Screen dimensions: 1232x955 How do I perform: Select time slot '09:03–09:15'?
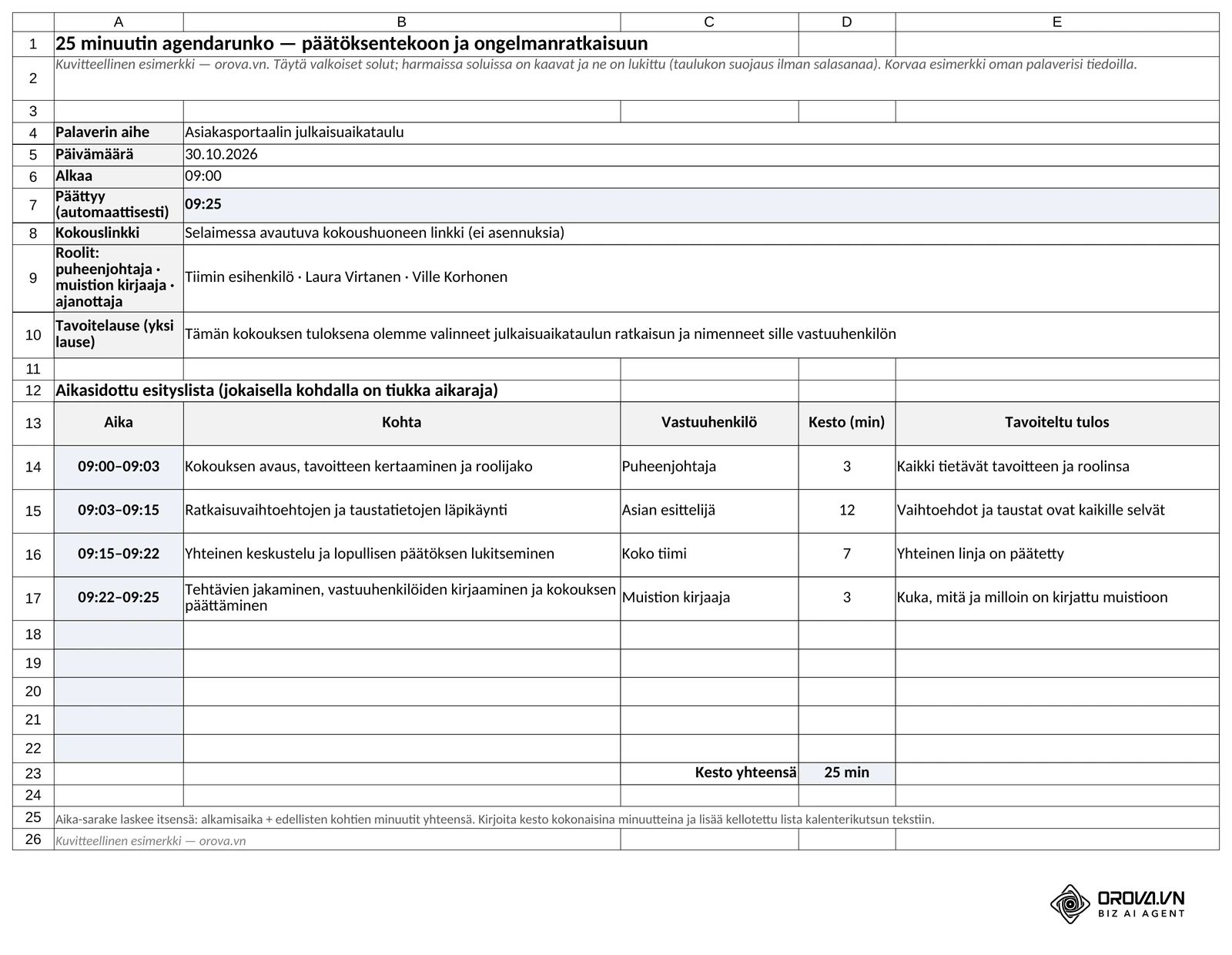point(119,511)
